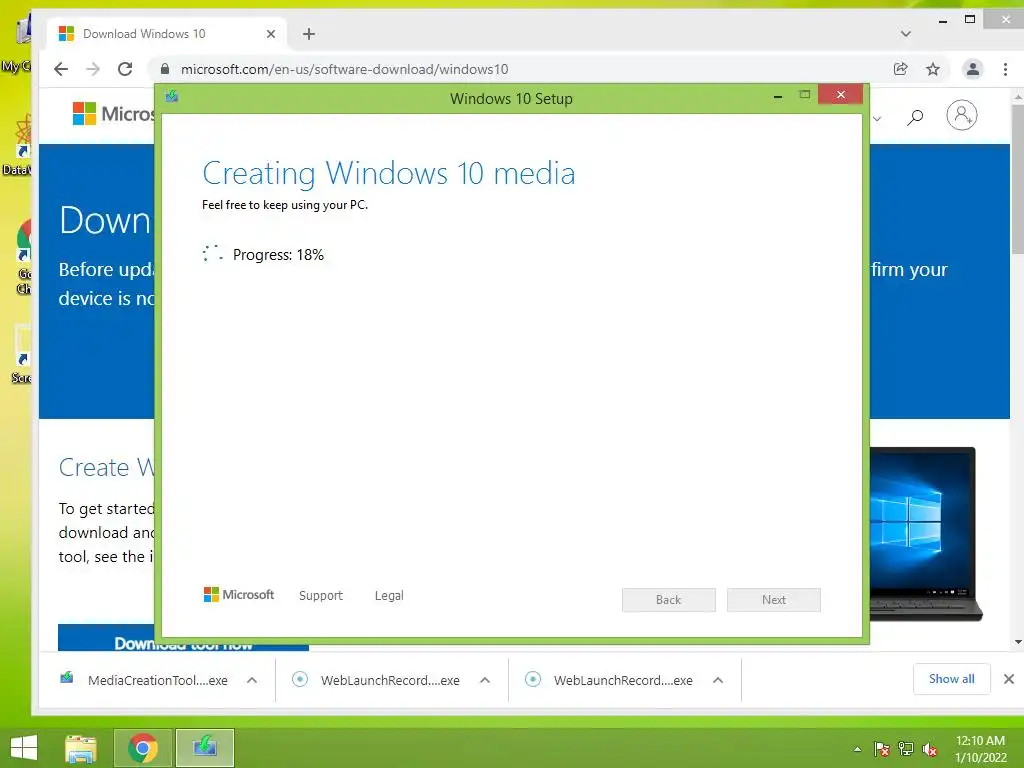Open Action Center flag icon
This screenshot has height=768, width=1024.
882,749
